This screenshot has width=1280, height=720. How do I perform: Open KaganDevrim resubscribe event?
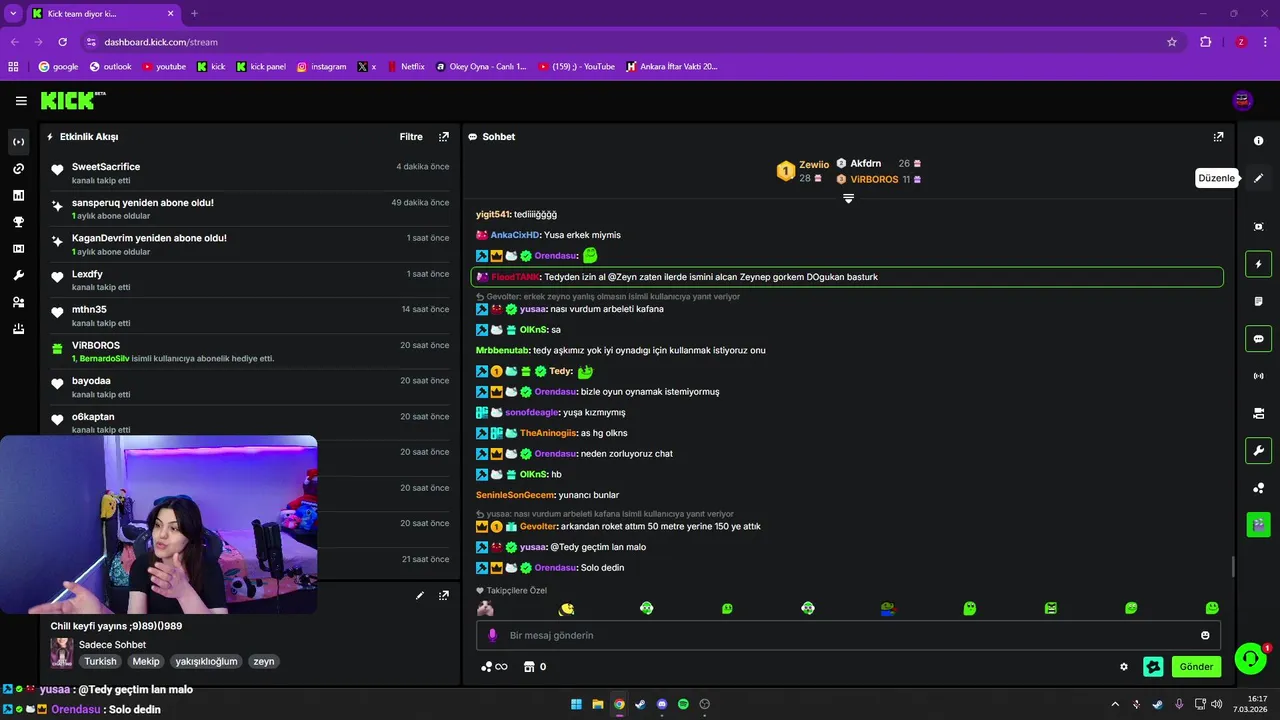click(x=250, y=244)
